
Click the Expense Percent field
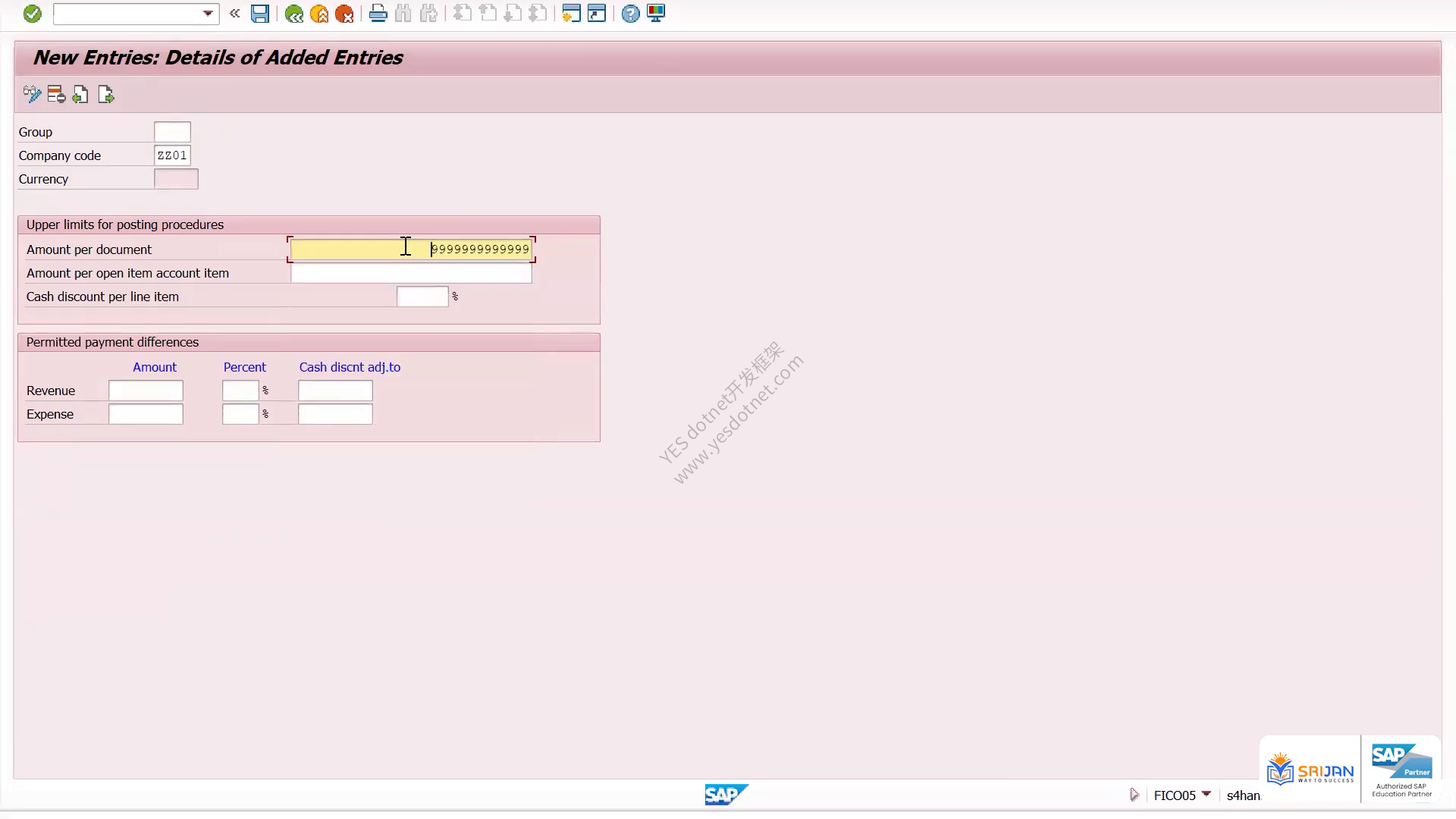240,414
